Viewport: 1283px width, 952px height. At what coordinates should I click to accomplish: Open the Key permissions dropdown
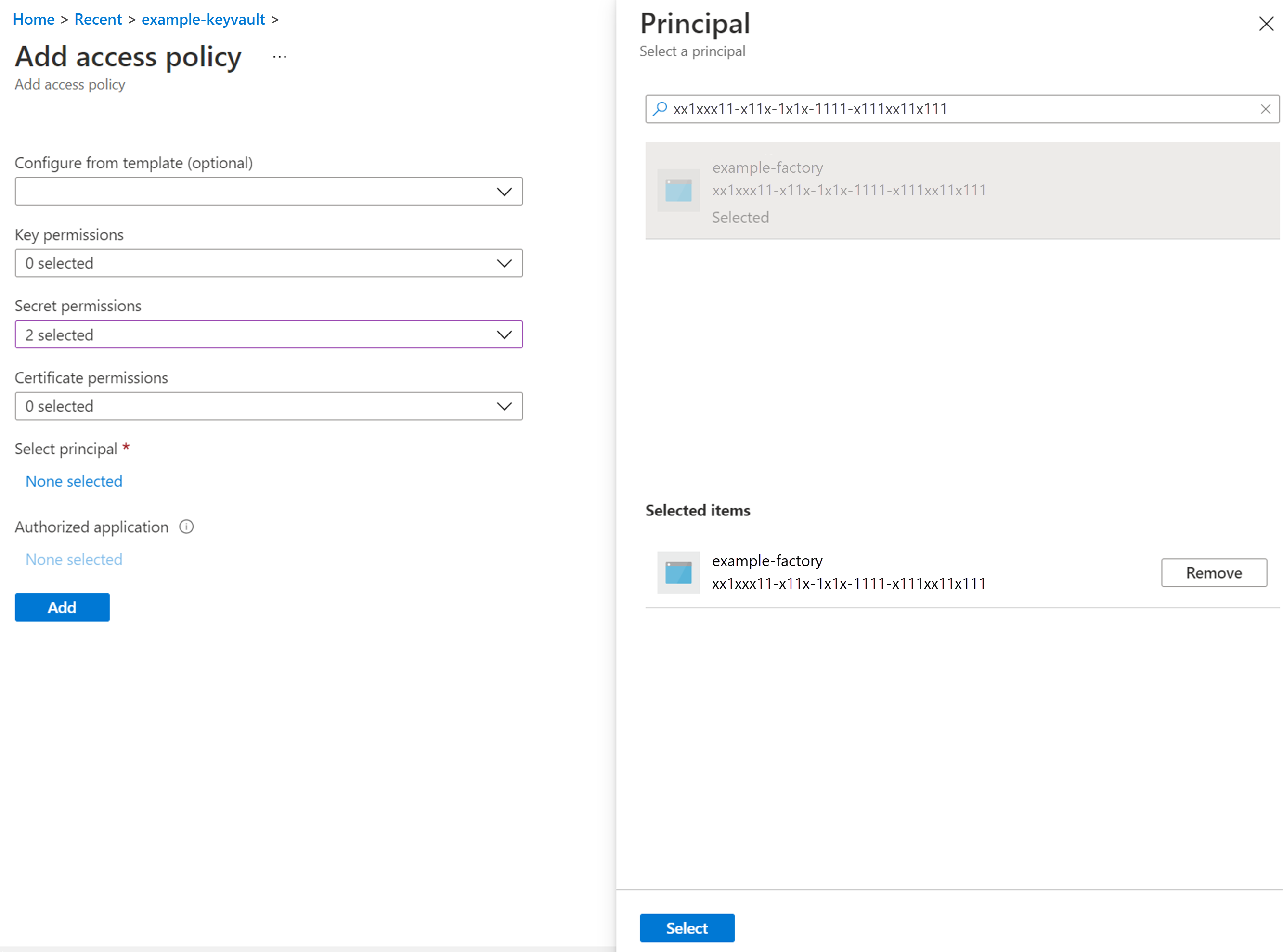click(x=269, y=263)
